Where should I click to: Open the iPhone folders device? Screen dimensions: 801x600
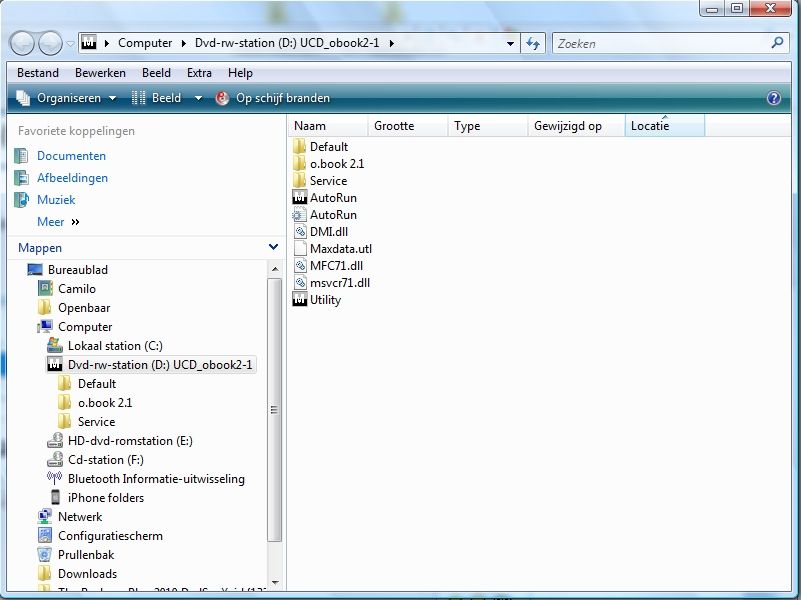105,498
